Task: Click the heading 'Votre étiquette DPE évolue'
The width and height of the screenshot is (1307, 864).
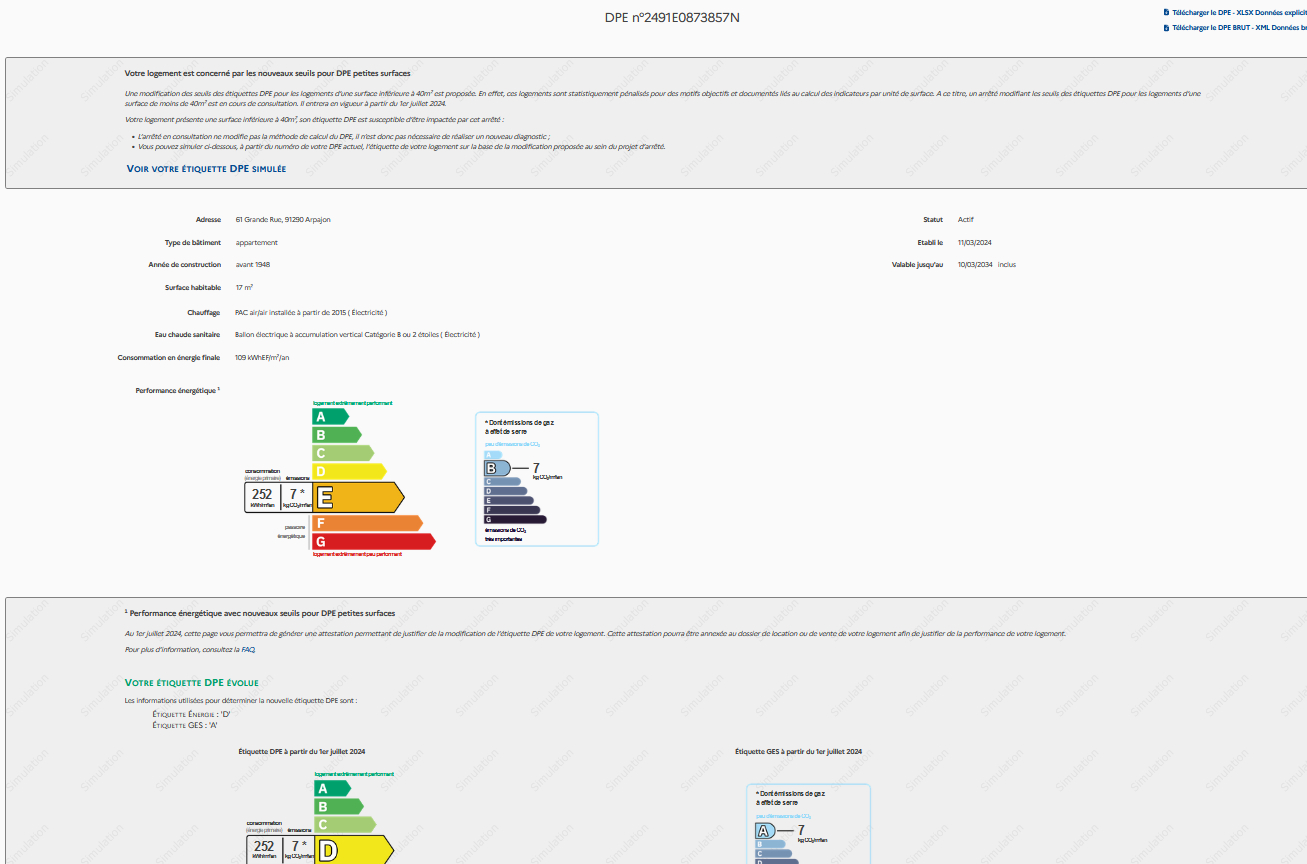Action: pyautogui.click(x=192, y=683)
